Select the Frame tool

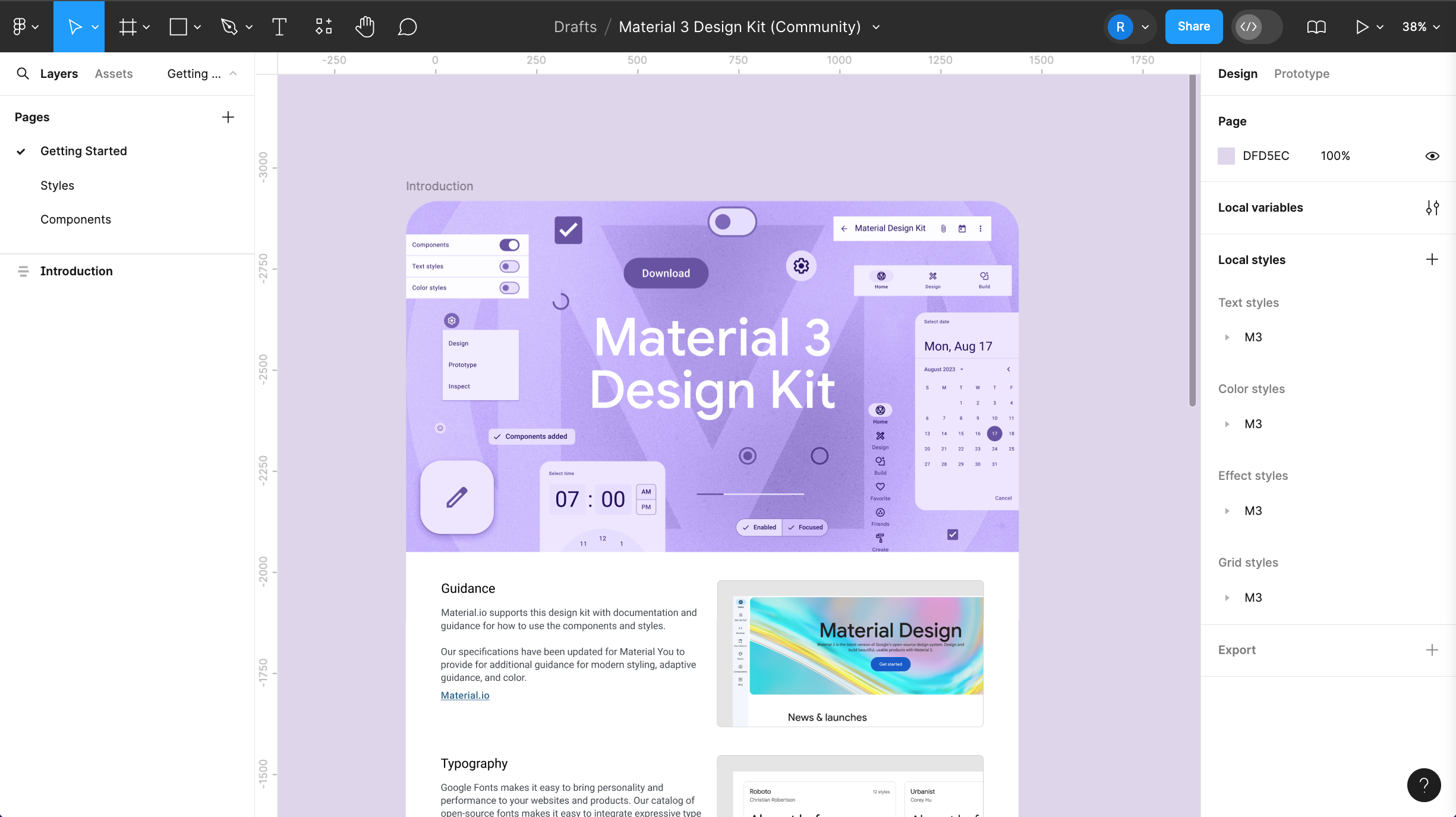[128, 26]
